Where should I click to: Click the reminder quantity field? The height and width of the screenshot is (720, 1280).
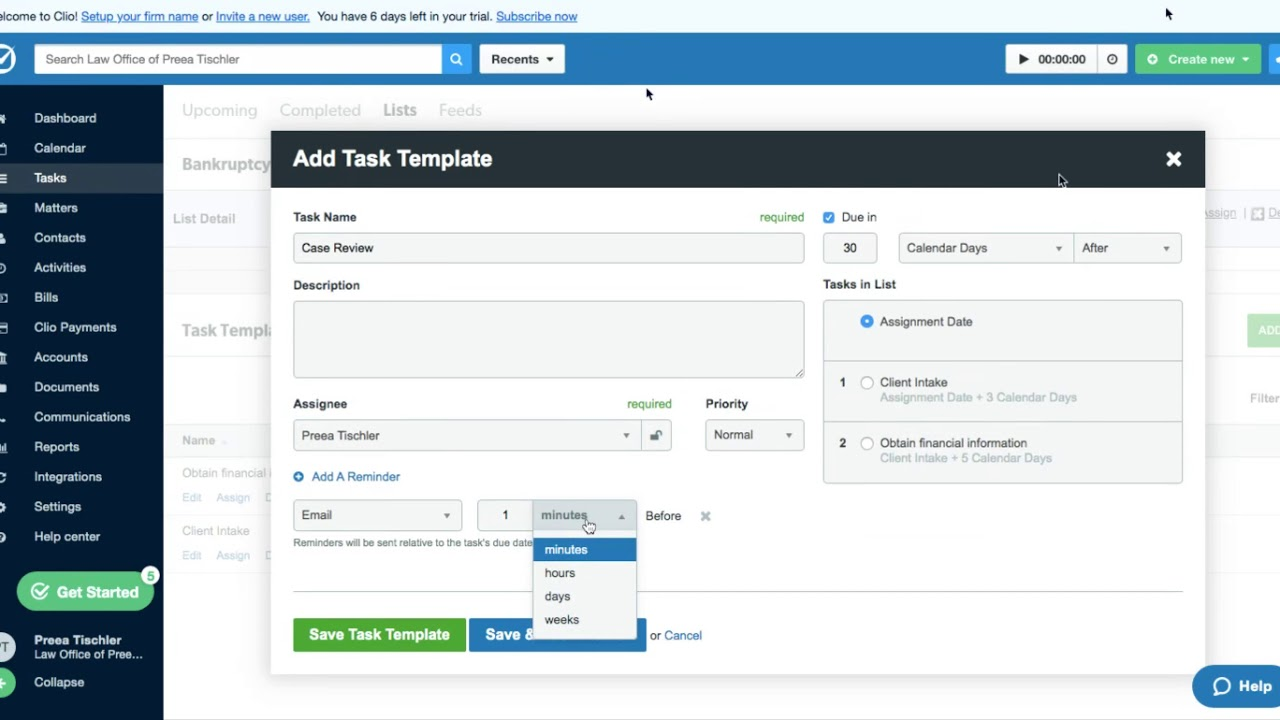505,515
